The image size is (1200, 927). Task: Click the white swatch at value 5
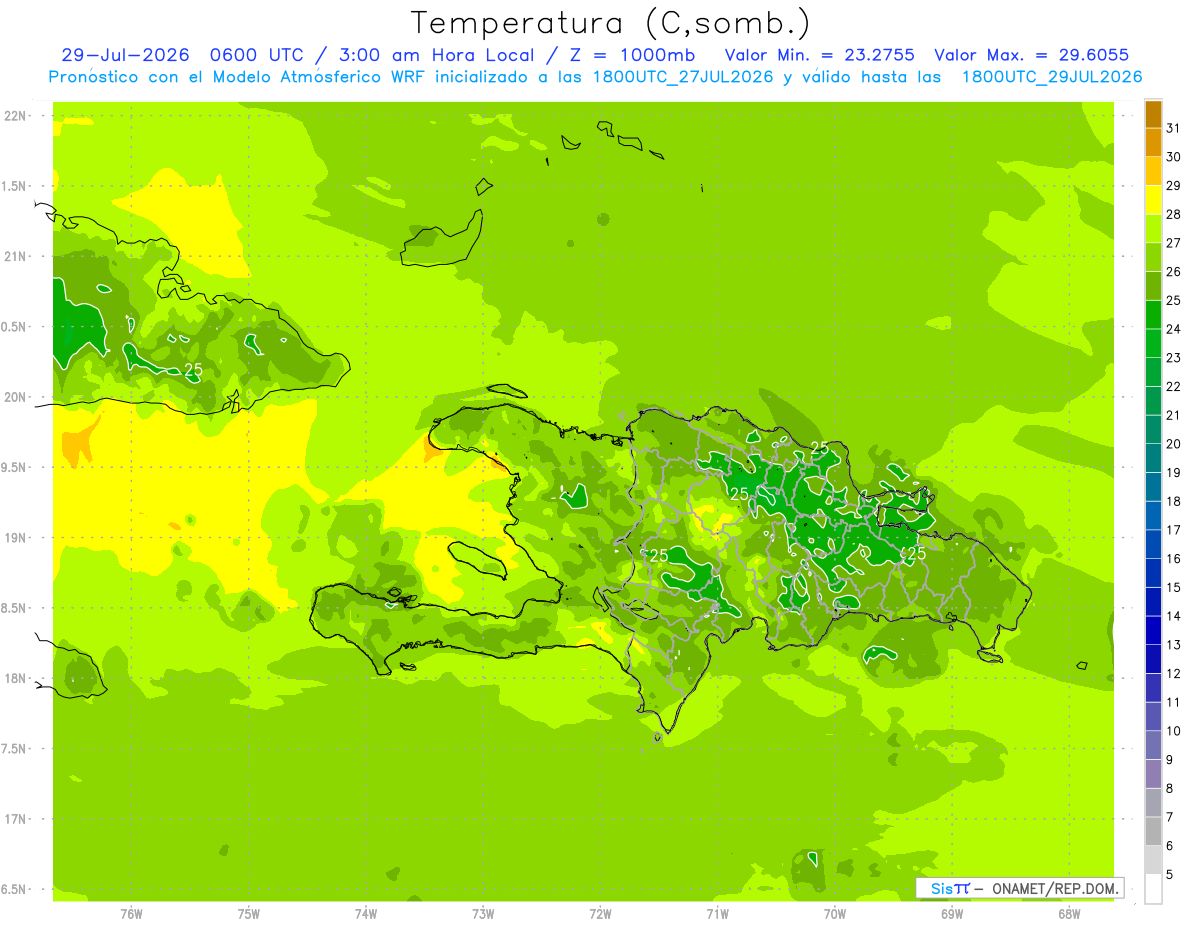tap(1153, 888)
